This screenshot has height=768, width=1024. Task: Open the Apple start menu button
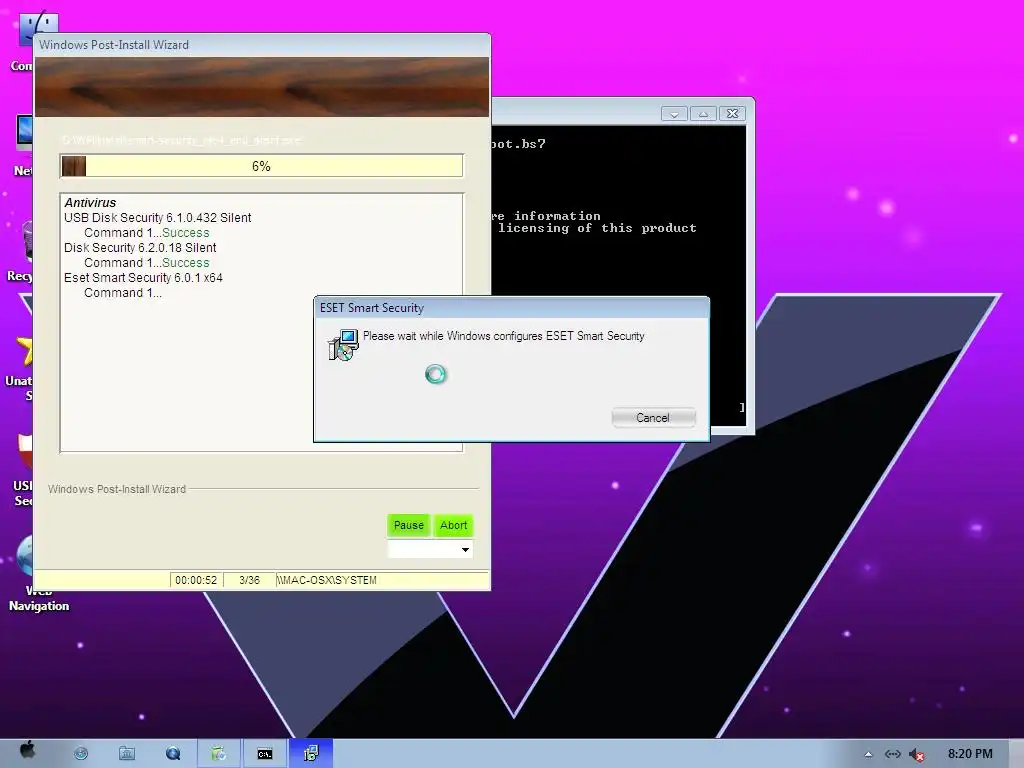point(27,750)
